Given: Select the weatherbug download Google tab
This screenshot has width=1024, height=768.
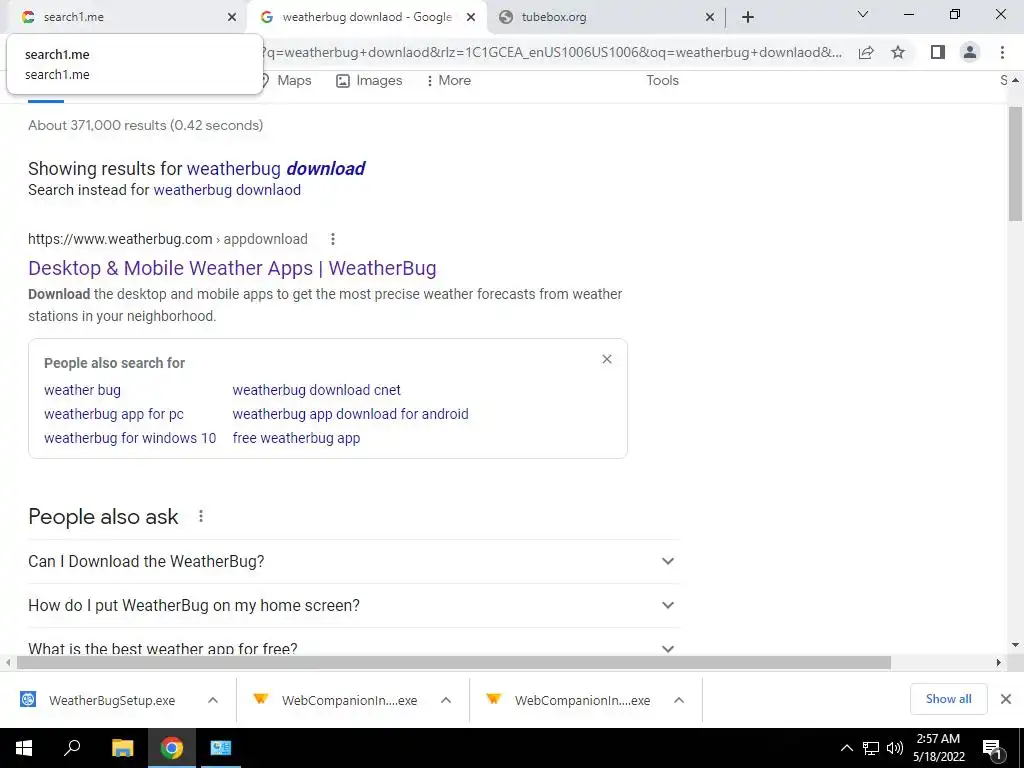Looking at the screenshot, I should (x=366, y=17).
